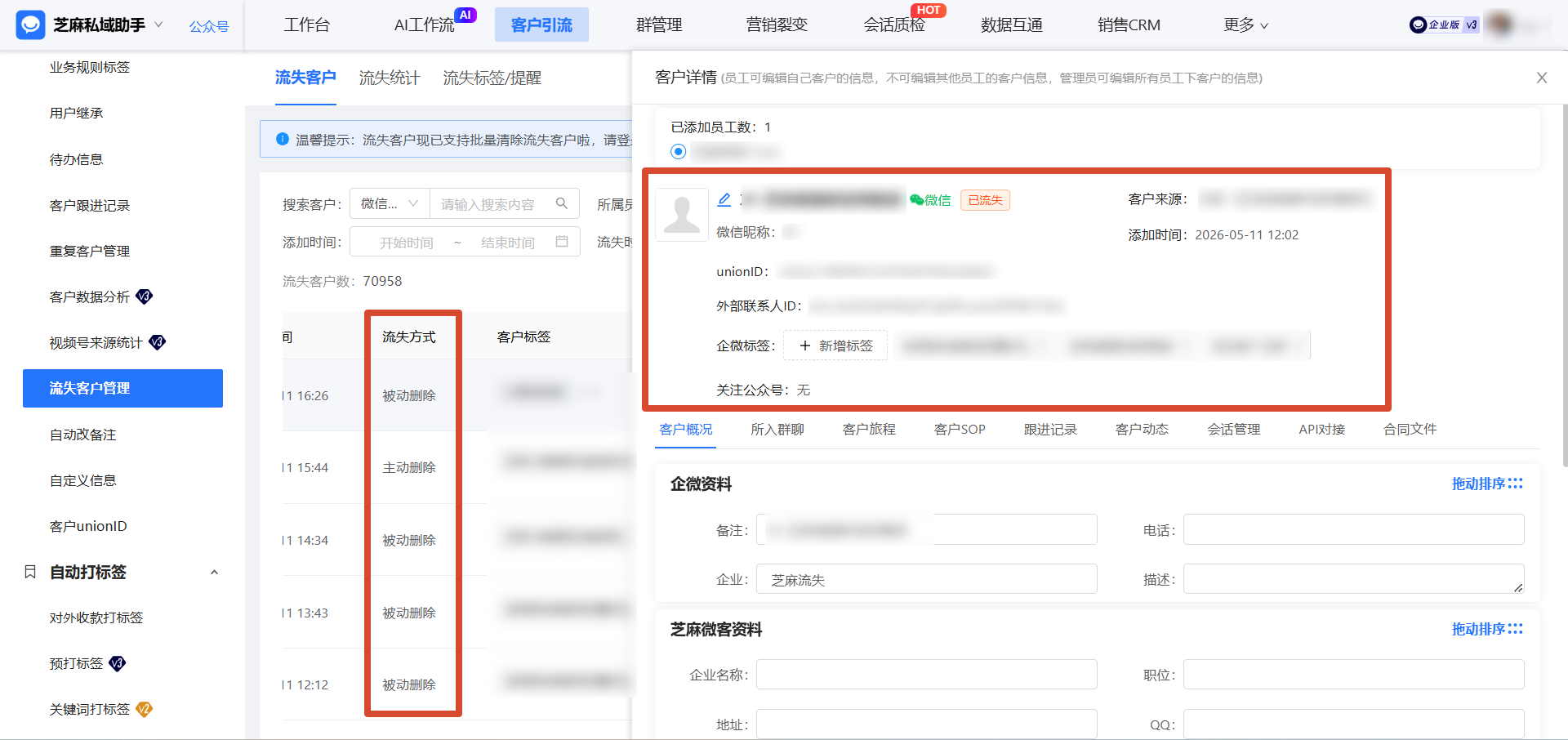This screenshot has height=740, width=1568.
Task: Click the 电话 input field
Action: pos(1353,529)
